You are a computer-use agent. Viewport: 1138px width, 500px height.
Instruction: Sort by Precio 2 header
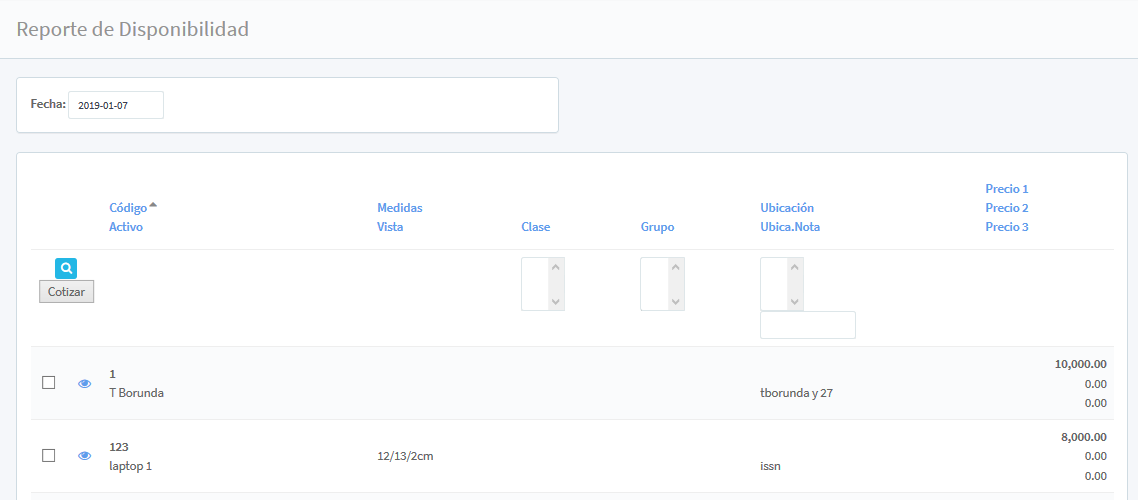[x=1006, y=208]
